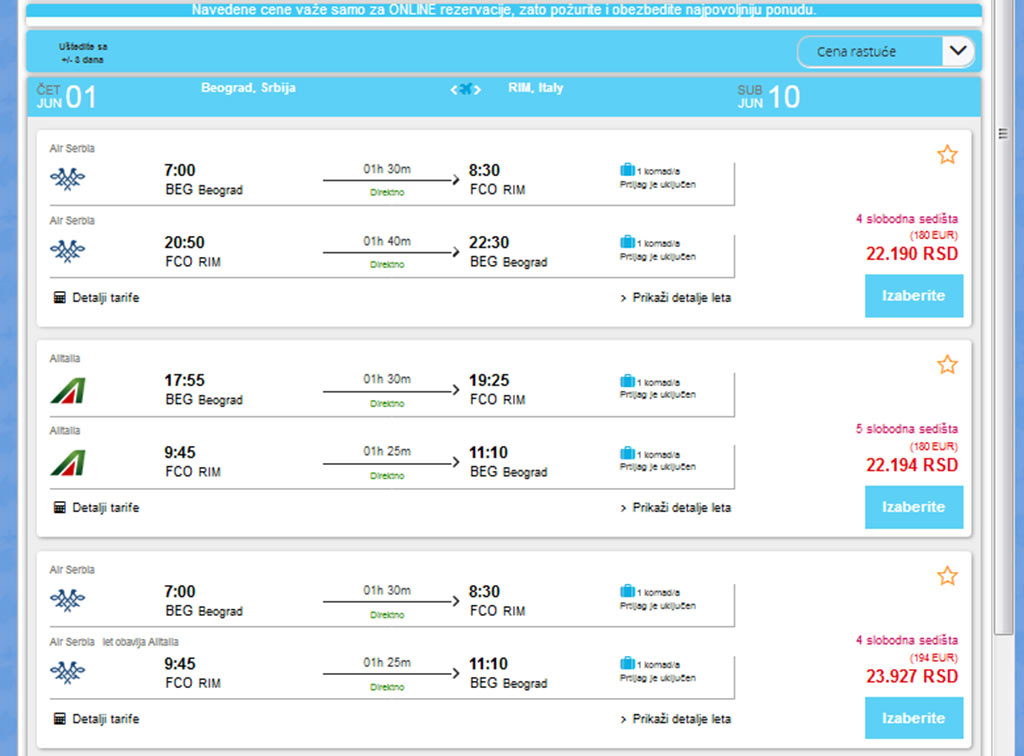Click luggage icon on 20:50 flight
Viewport: 1024px width, 756px height.
627,242
